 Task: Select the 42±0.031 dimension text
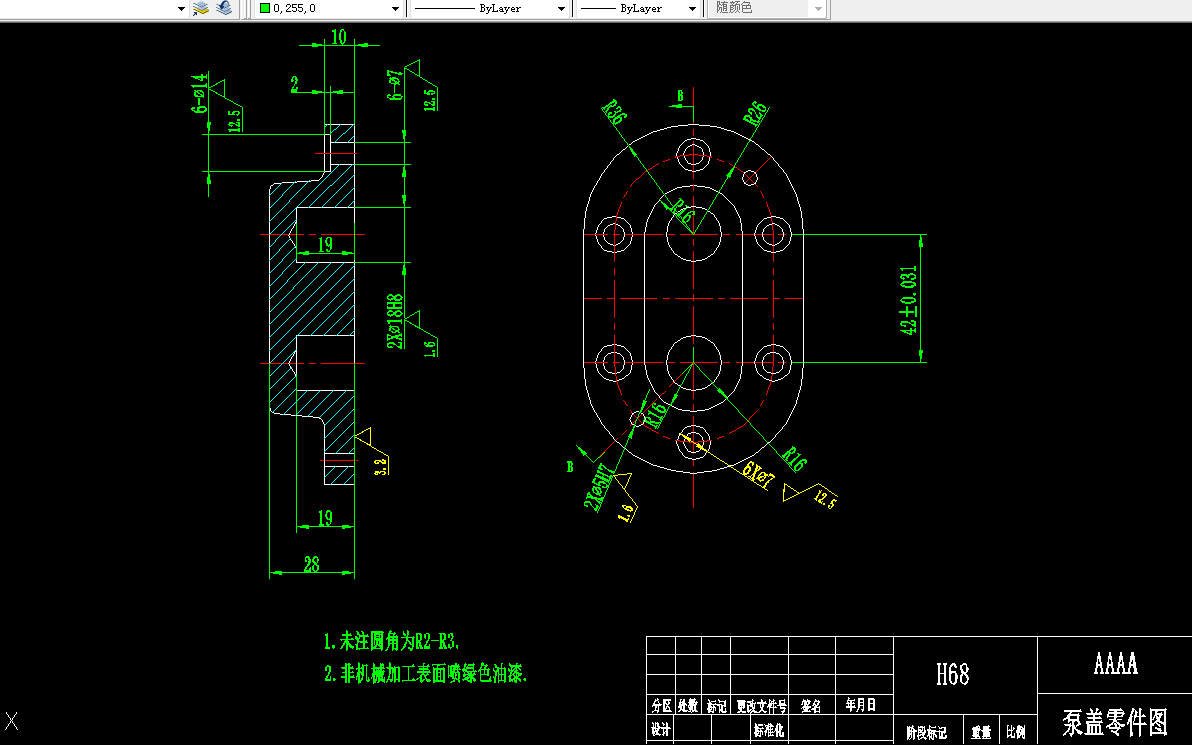click(908, 300)
